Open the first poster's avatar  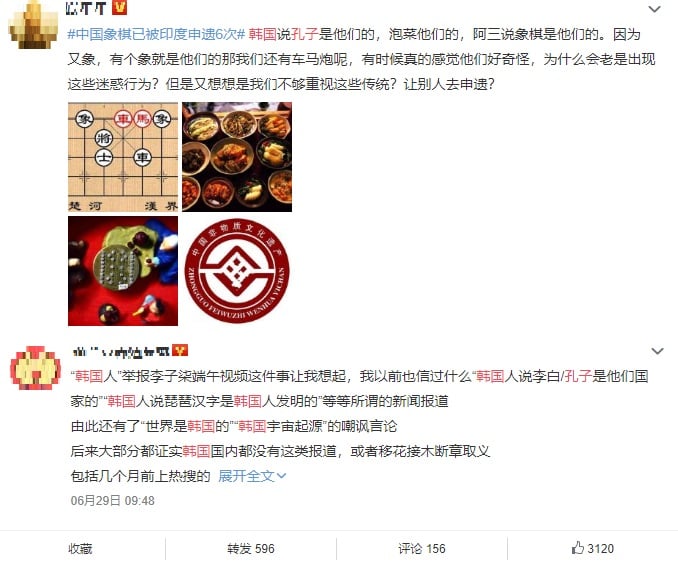pos(33,24)
